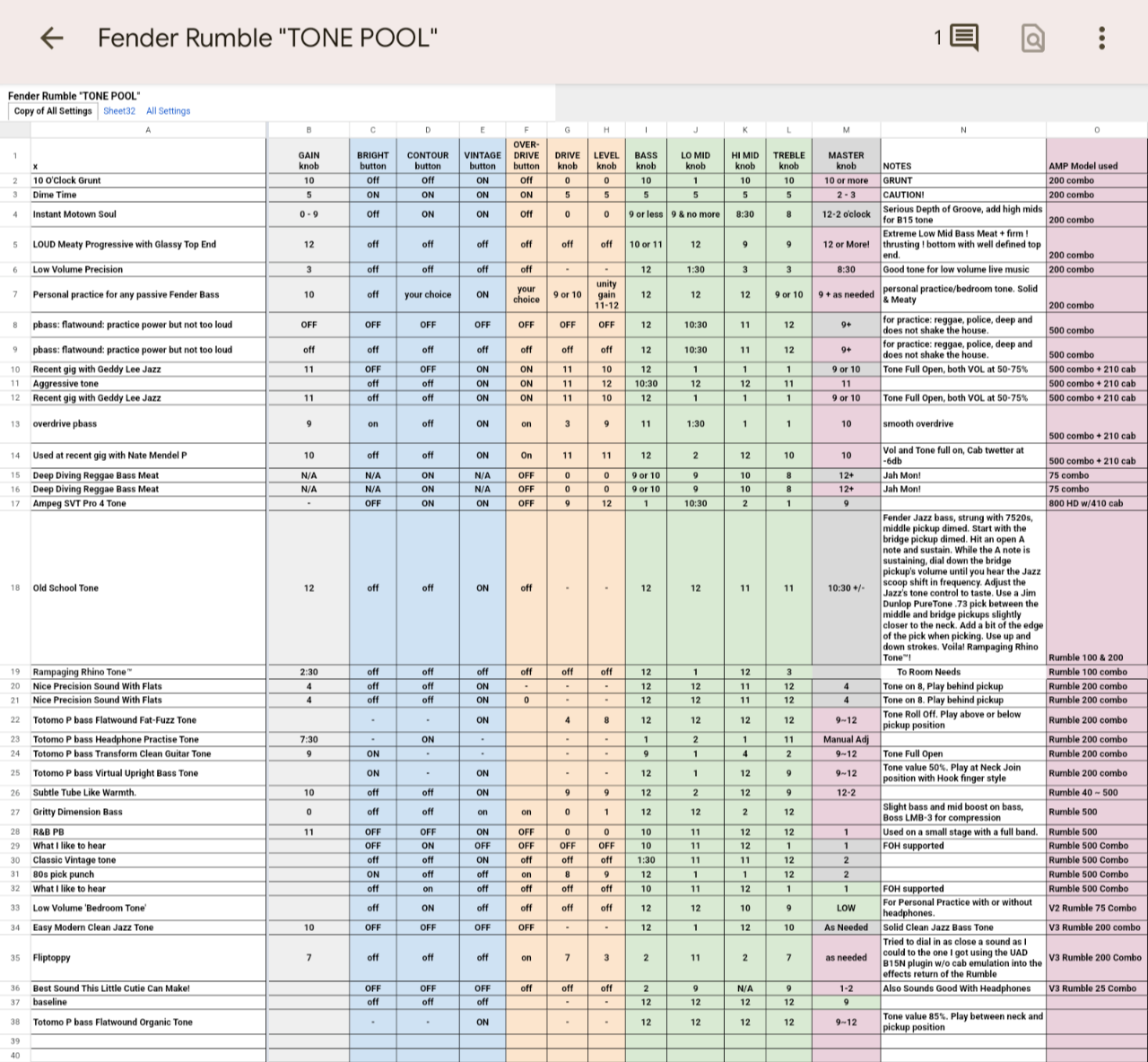Click the 800 HD w/410 cab cell

coord(1096,503)
